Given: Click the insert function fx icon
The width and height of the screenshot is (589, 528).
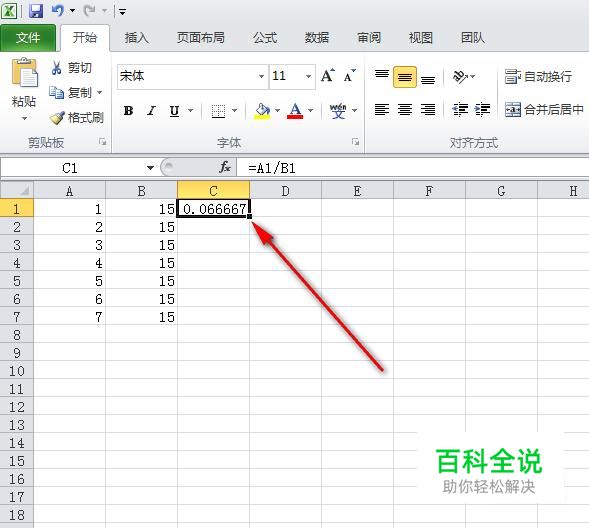Looking at the screenshot, I should click(x=225, y=167).
